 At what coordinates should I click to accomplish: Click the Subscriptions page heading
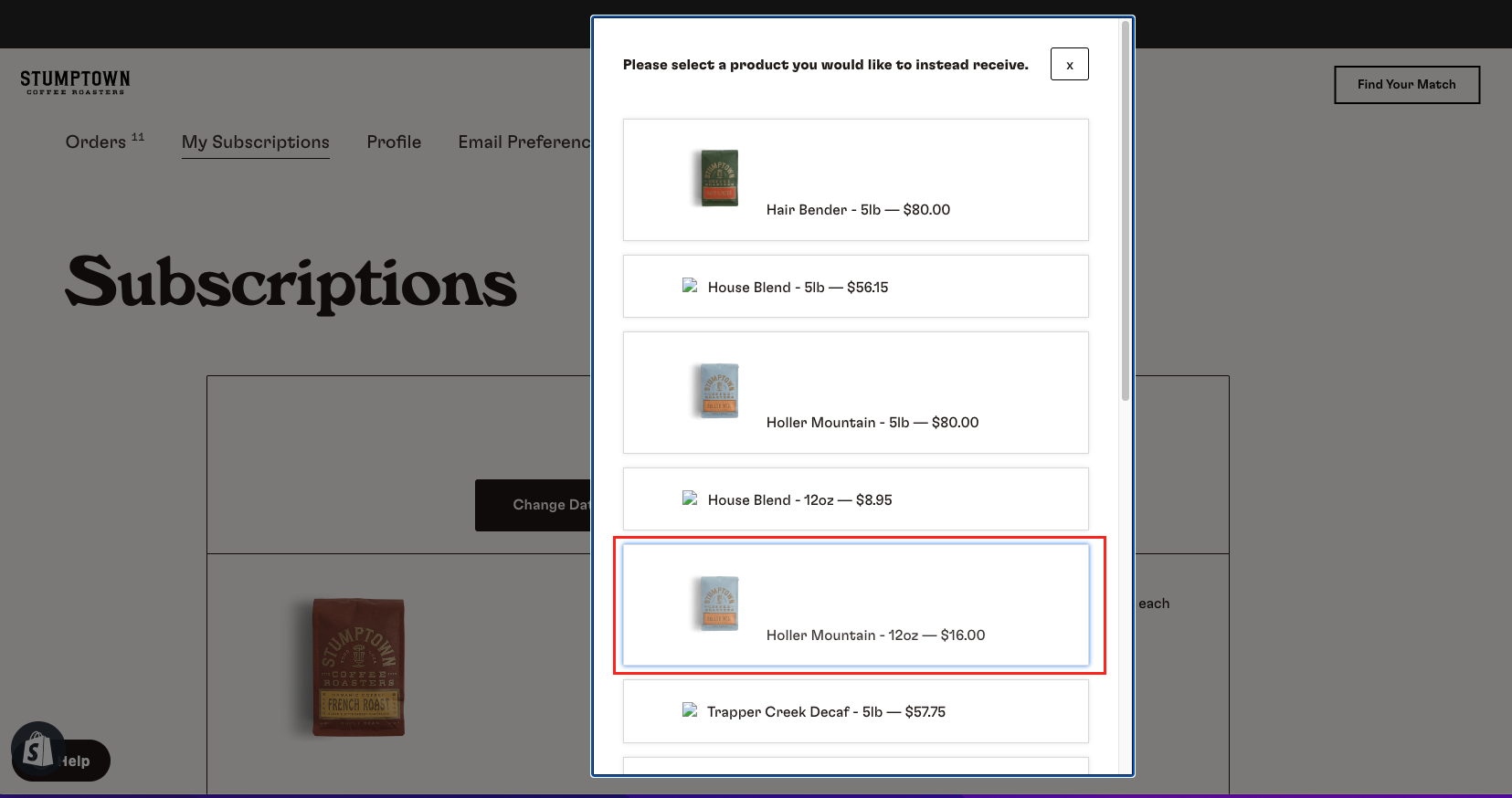coord(291,283)
